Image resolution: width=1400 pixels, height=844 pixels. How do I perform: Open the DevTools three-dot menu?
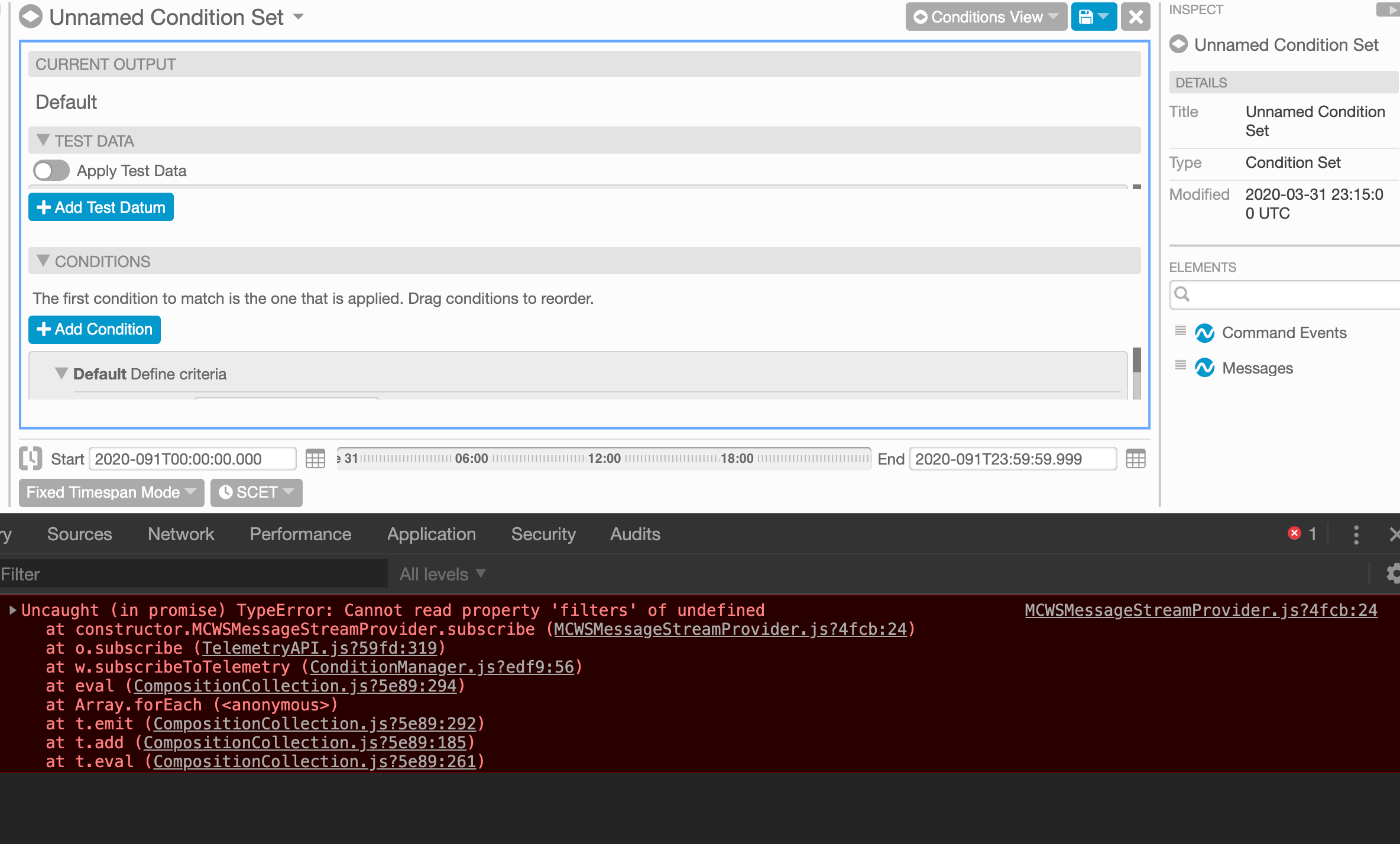1356,534
